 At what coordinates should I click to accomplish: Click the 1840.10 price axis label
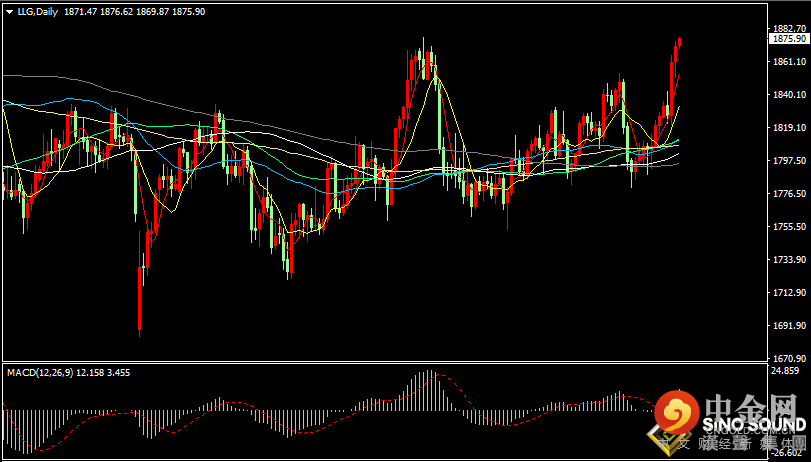click(788, 95)
